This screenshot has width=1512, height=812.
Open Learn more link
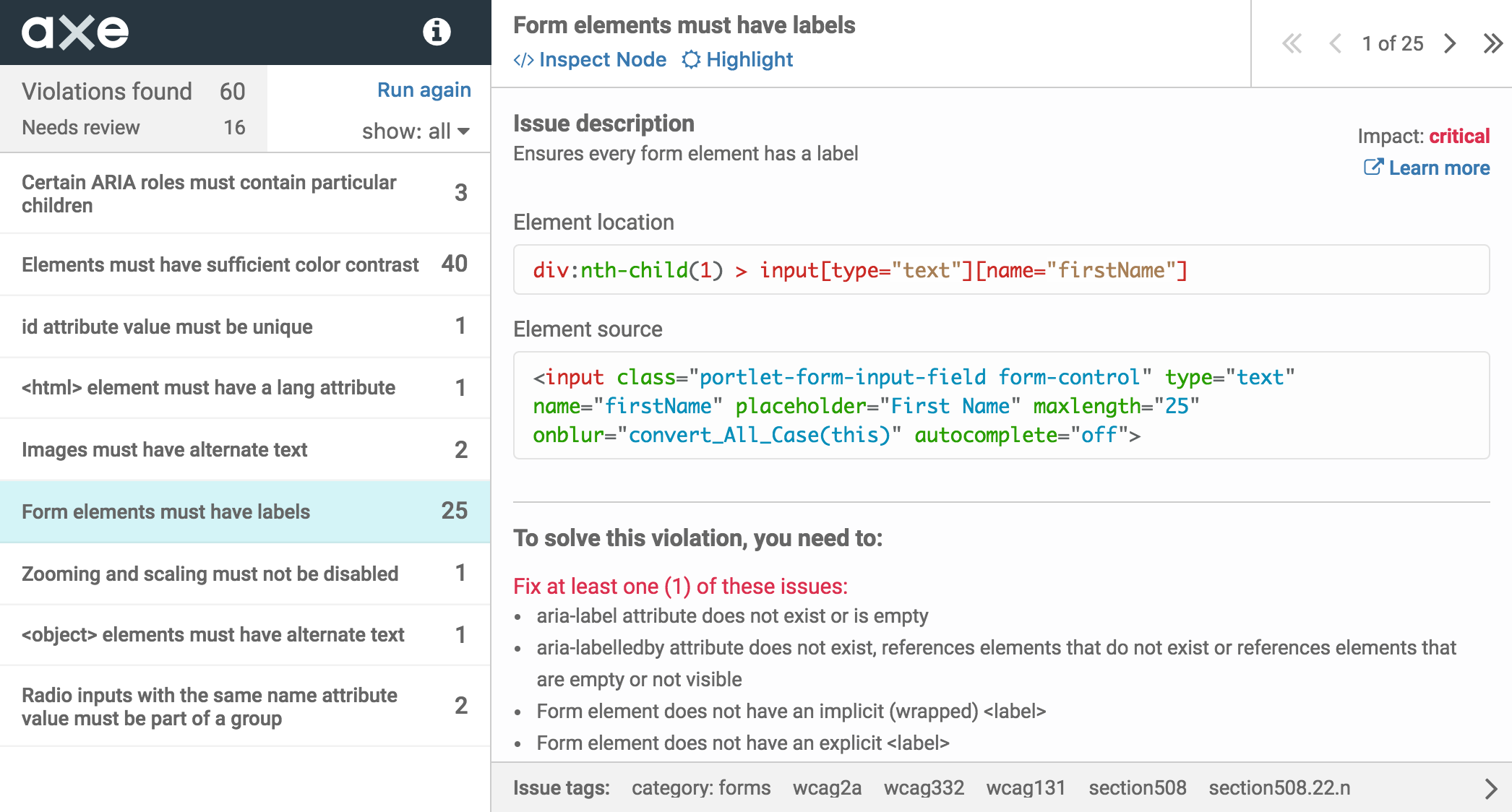click(1438, 168)
